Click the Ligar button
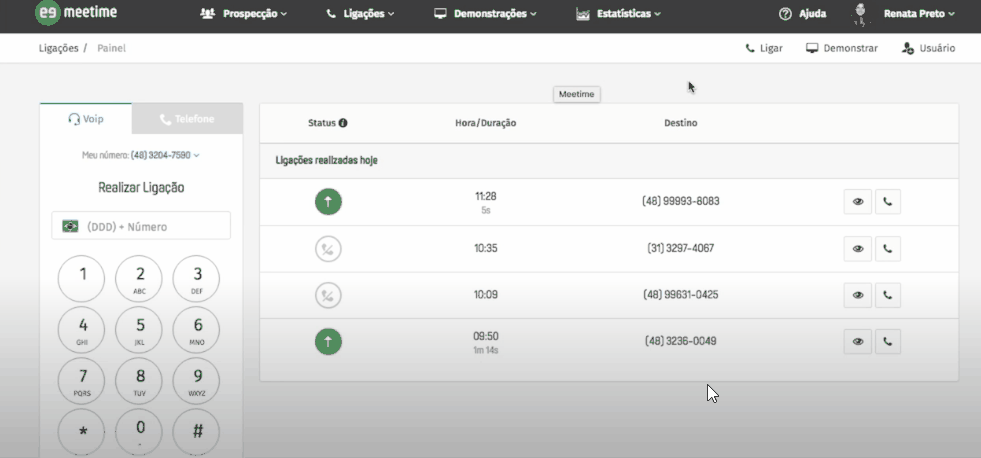Image resolution: width=981 pixels, height=458 pixels. pyautogui.click(x=764, y=48)
